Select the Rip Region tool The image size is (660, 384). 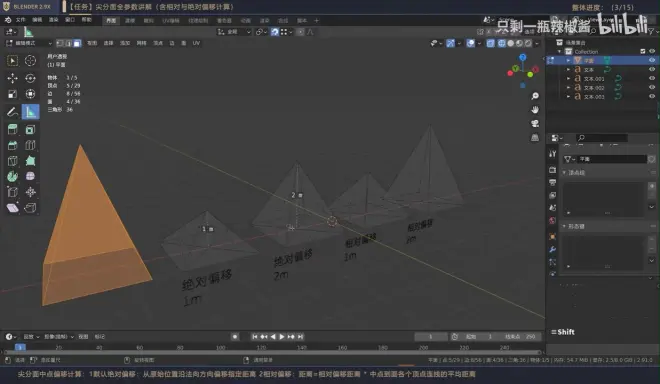tap(30, 208)
